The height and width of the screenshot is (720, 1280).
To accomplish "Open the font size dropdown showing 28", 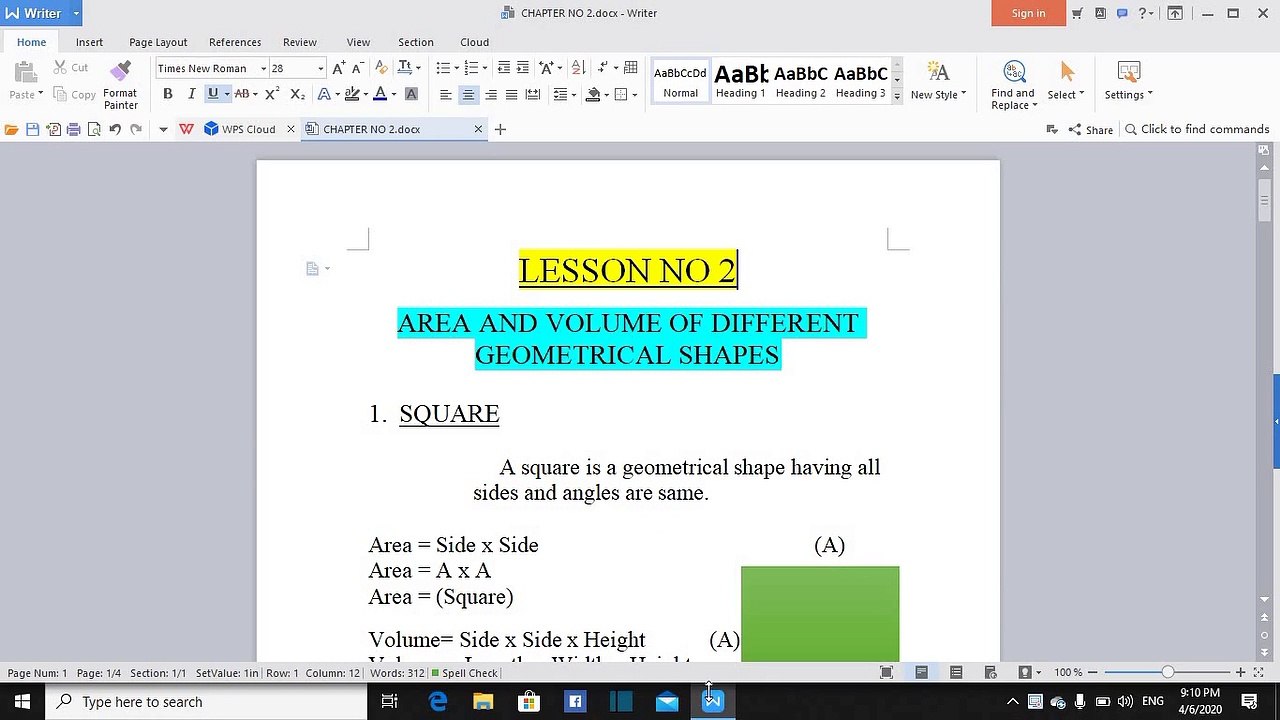I will click(320, 68).
